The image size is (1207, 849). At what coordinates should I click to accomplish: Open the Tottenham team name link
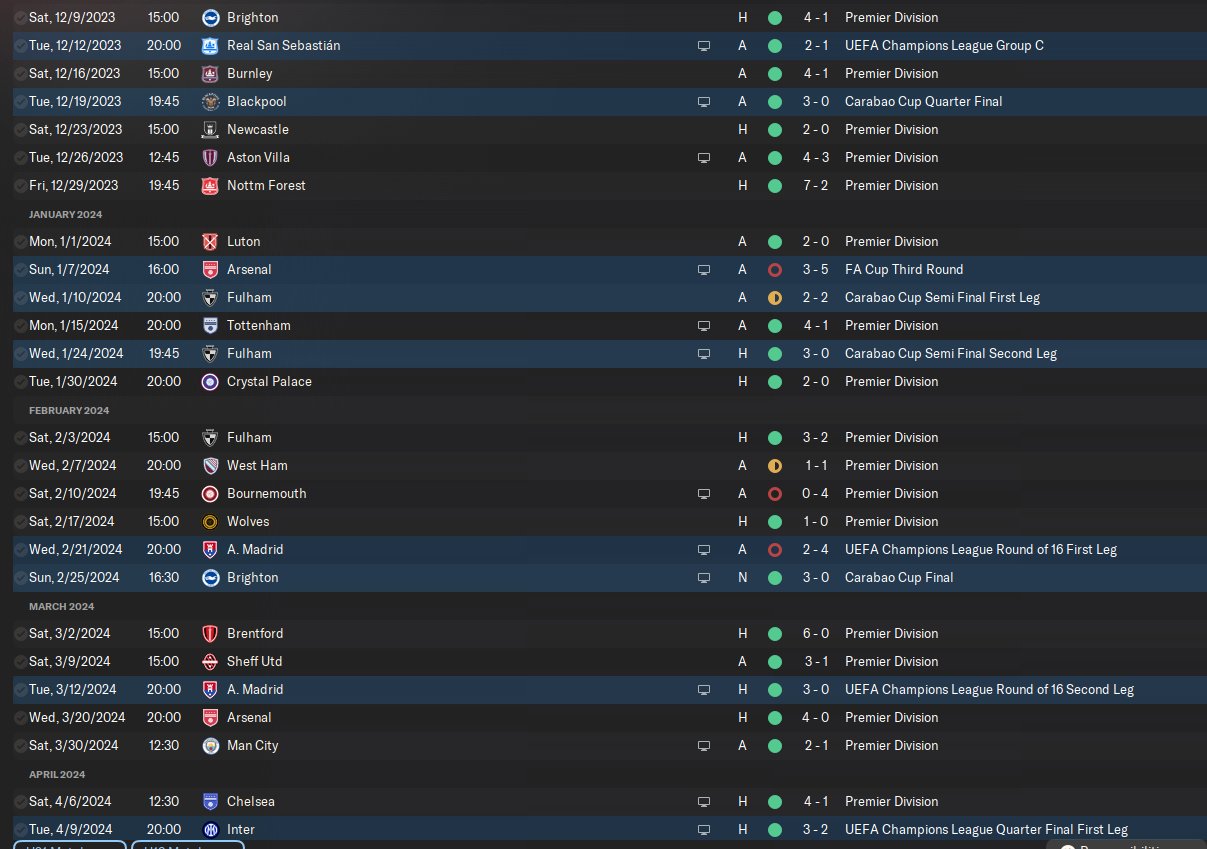pos(258,325)
